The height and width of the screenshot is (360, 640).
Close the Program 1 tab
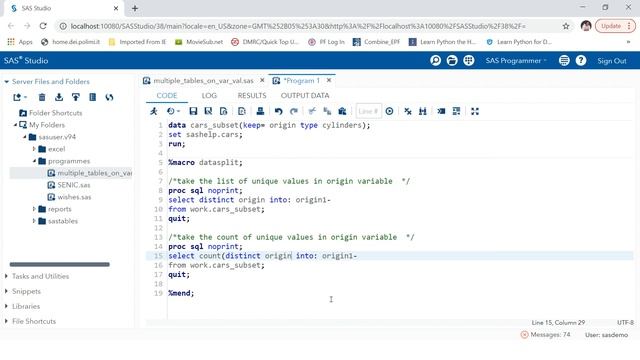click(x=329, y=80)
